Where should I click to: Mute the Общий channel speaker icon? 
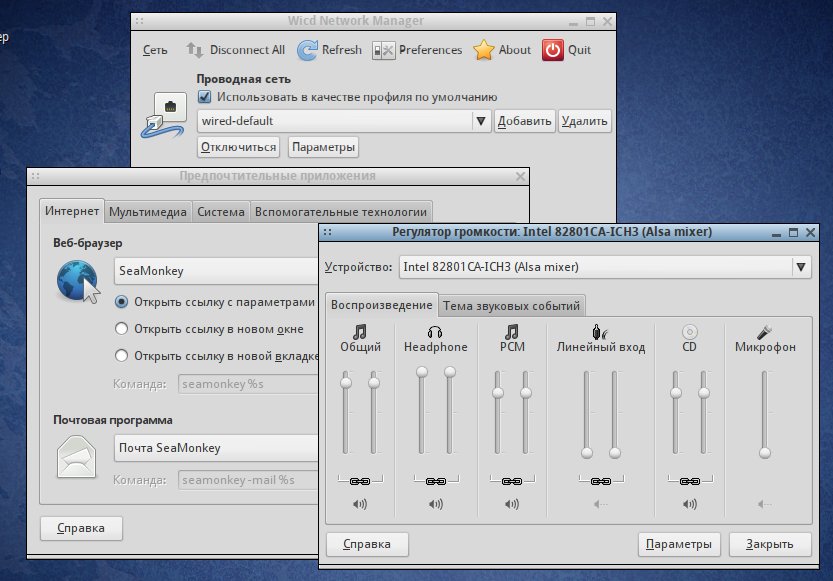pyautogui.click(x=360, y=504)
